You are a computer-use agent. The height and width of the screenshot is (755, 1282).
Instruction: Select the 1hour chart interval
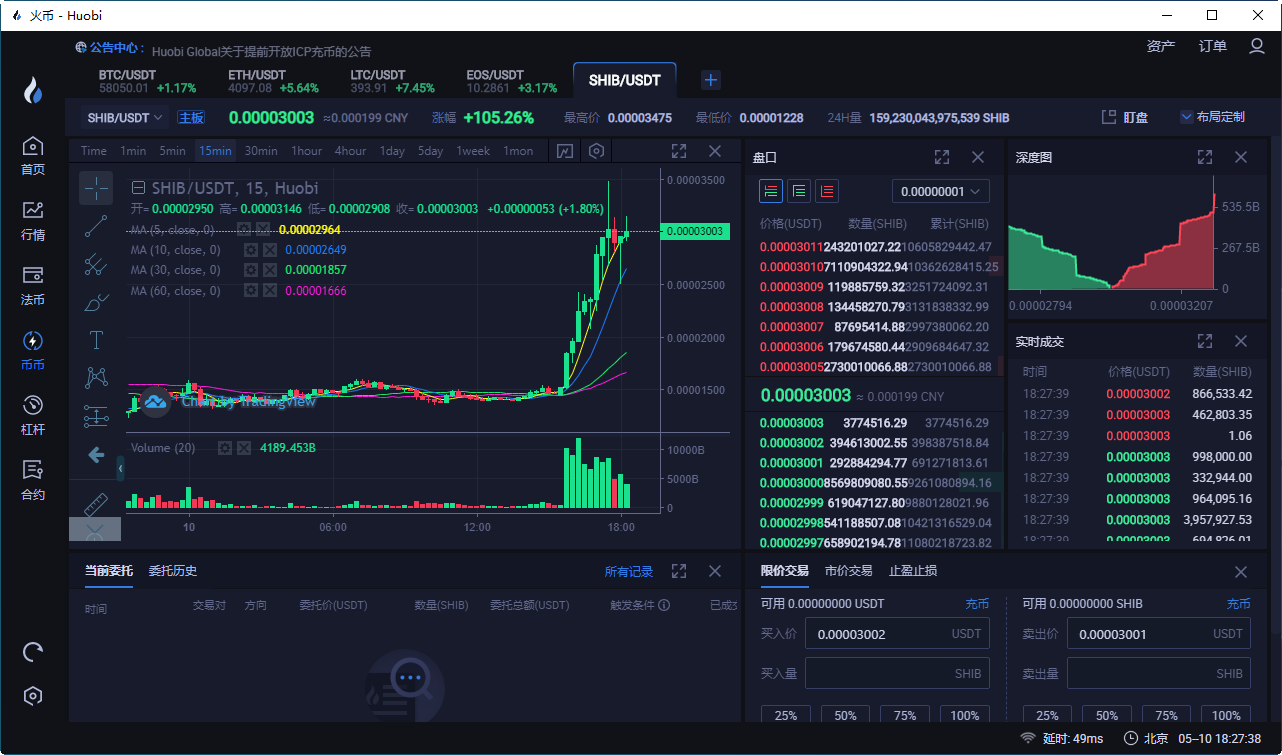(x=306, y=151)
